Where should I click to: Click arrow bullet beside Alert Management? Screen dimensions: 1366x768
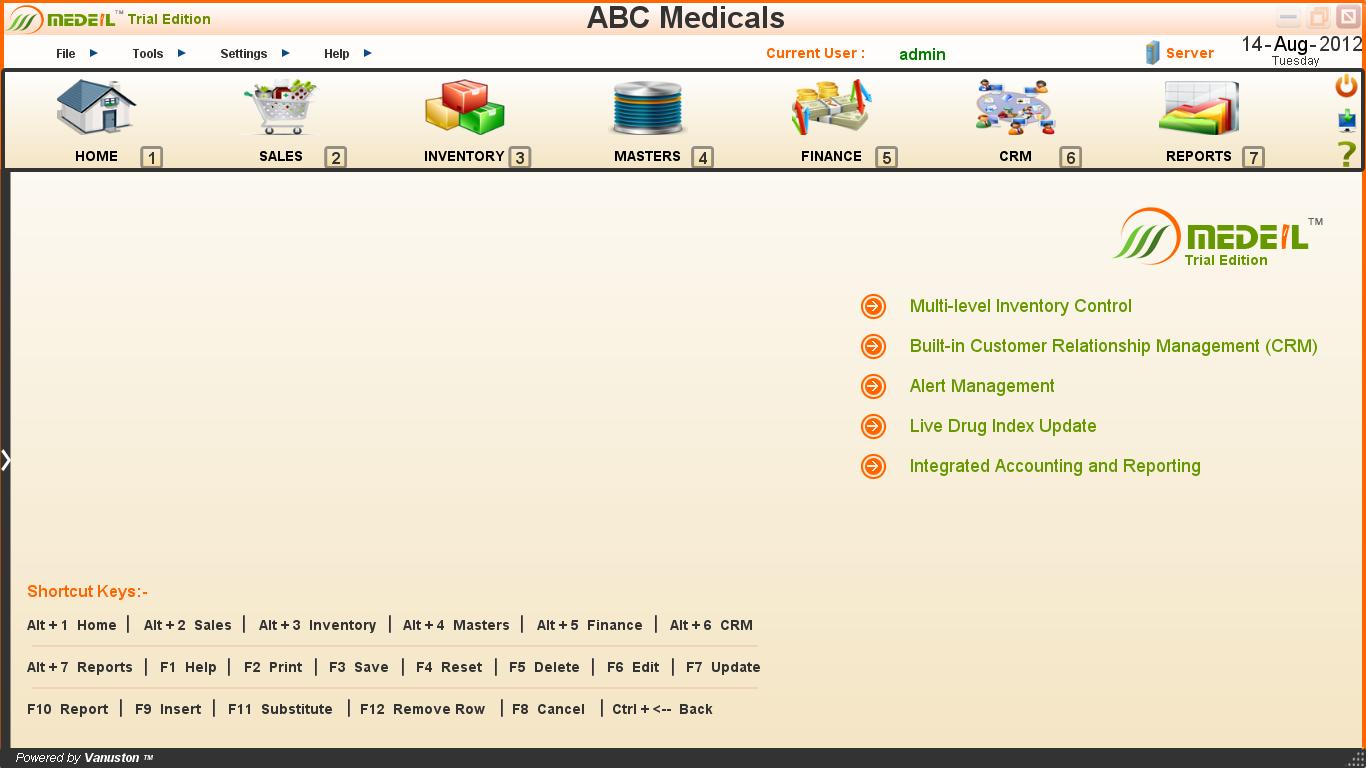[x=874, y=386]
